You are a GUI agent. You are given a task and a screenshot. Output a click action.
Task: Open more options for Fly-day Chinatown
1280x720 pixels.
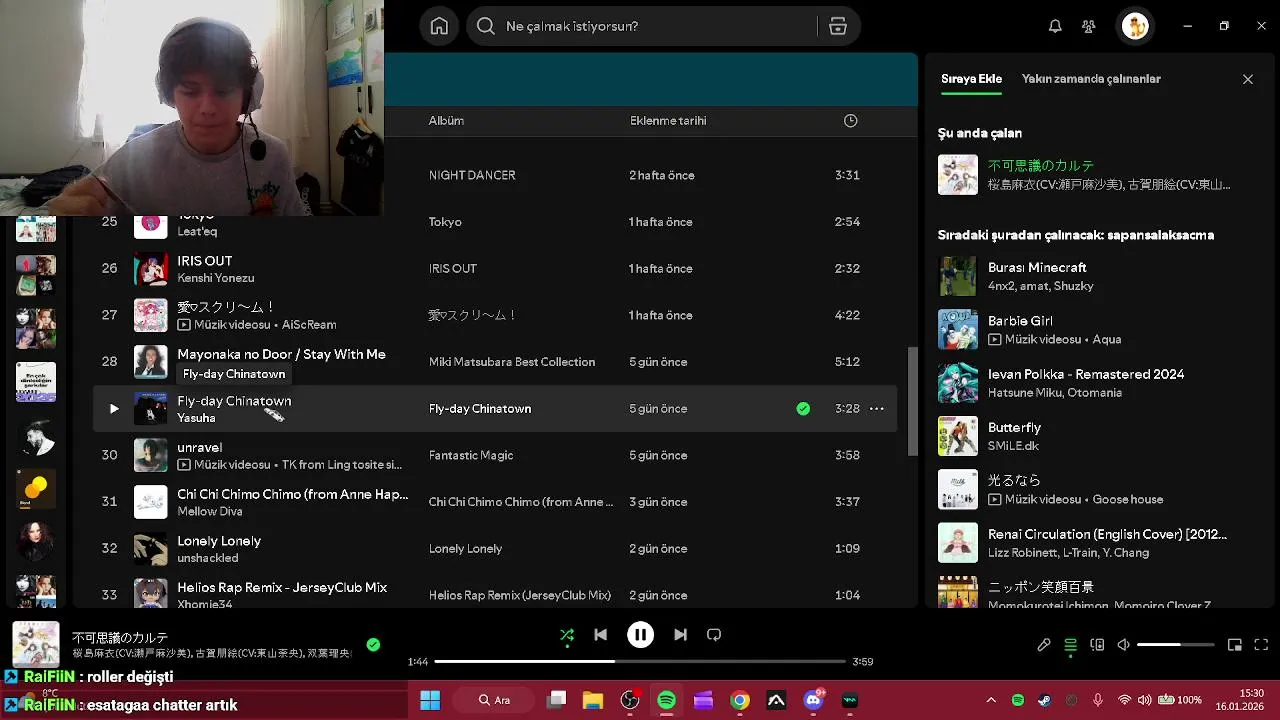tap(876, 408)
